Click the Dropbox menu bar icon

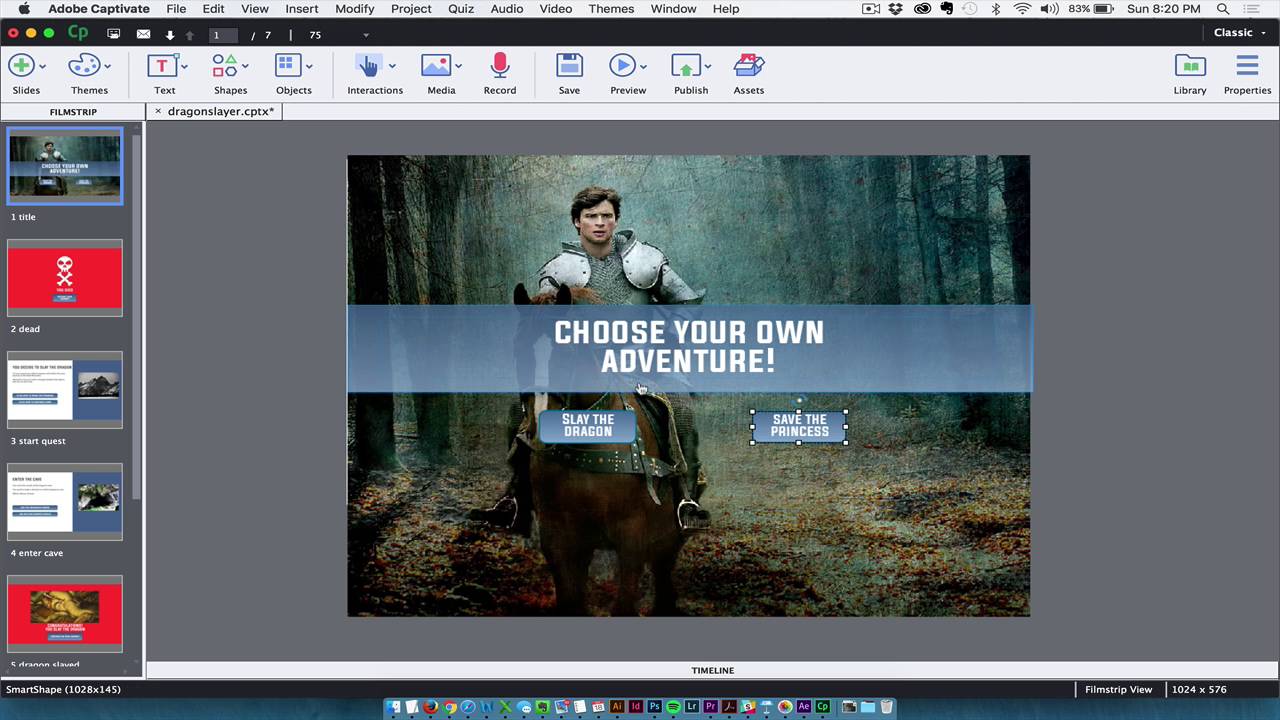point(897,9)
